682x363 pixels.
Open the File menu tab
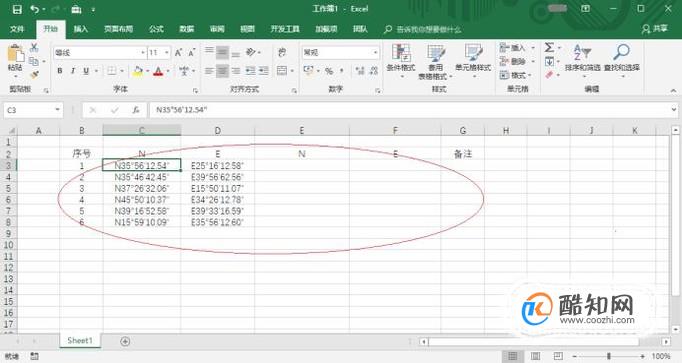17,29
